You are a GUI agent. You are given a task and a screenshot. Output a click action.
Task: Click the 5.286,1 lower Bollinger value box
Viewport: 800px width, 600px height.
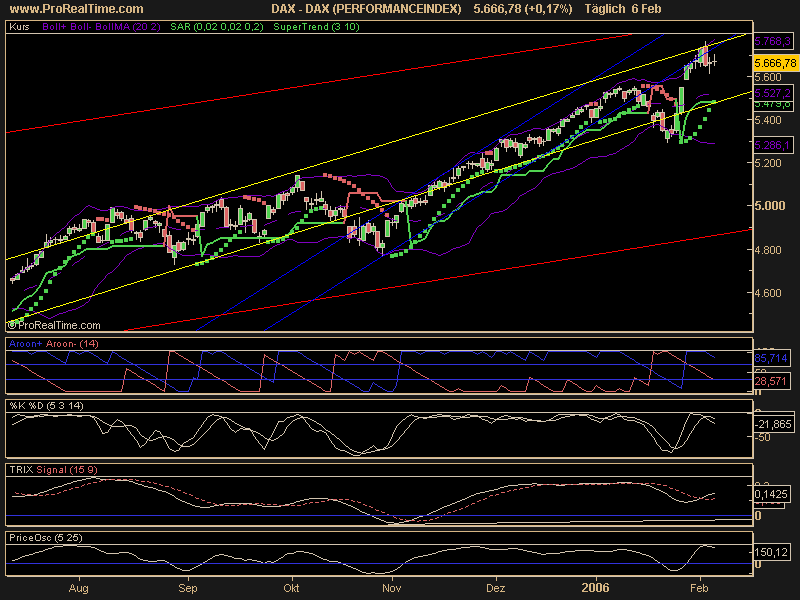[773, 145]
